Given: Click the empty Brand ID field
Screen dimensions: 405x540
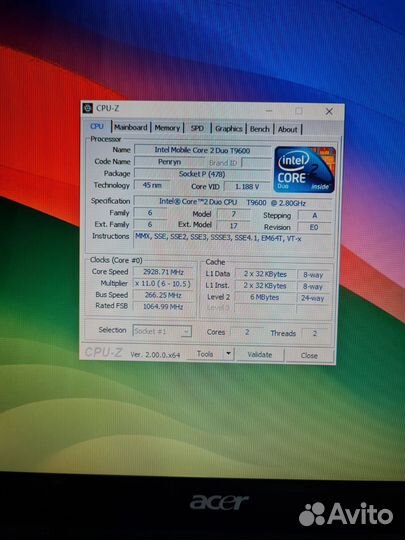Looking at the screenshot, I should pos(256,163).
